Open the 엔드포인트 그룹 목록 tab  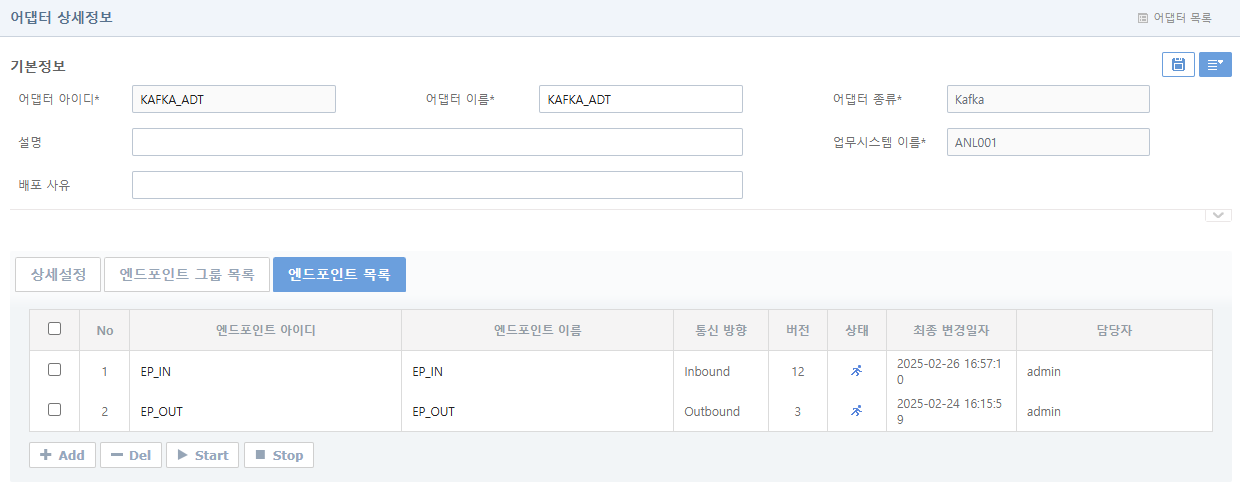click(187, 274)
